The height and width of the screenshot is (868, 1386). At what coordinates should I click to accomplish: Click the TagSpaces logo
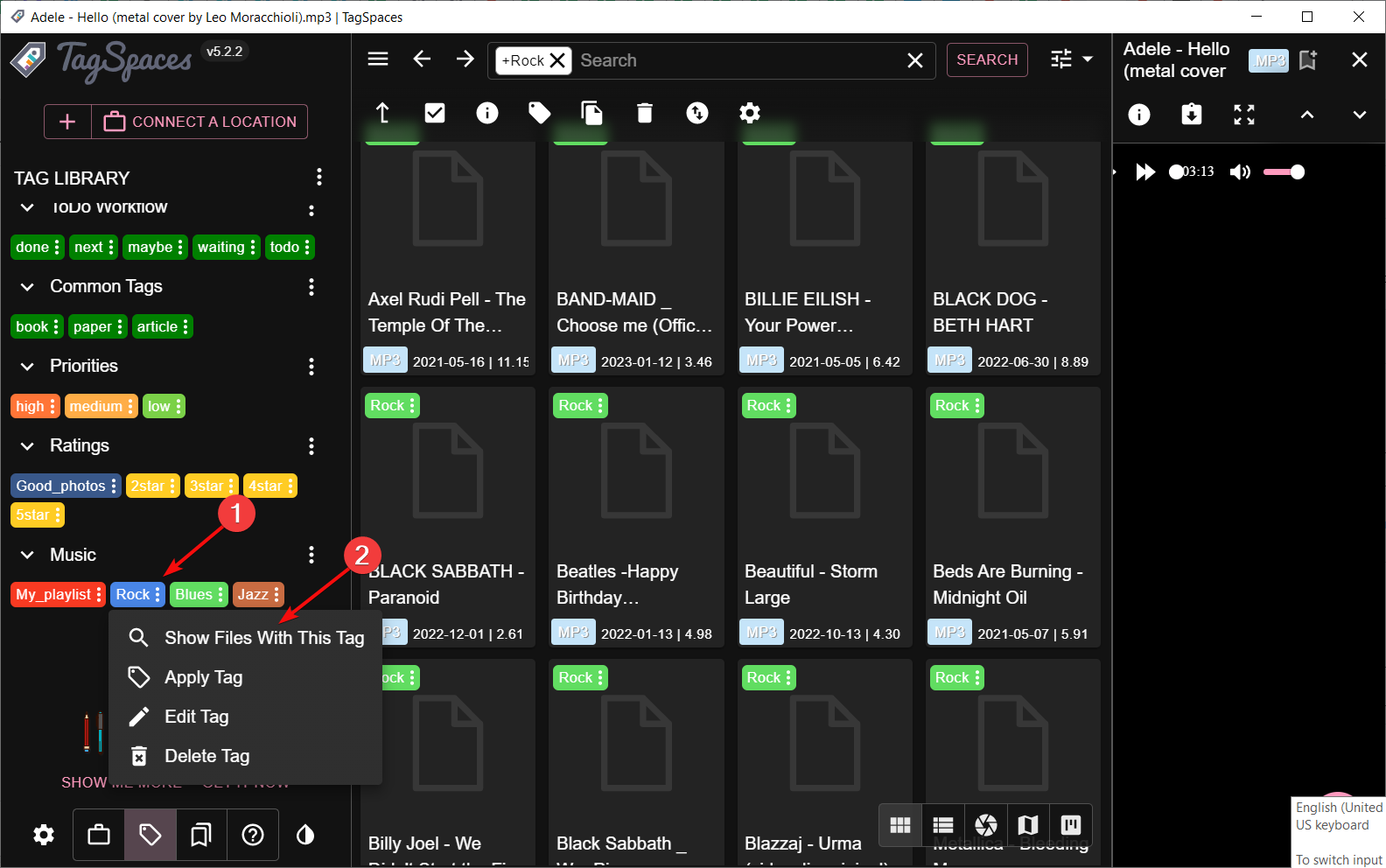click(x=101, y=61)
